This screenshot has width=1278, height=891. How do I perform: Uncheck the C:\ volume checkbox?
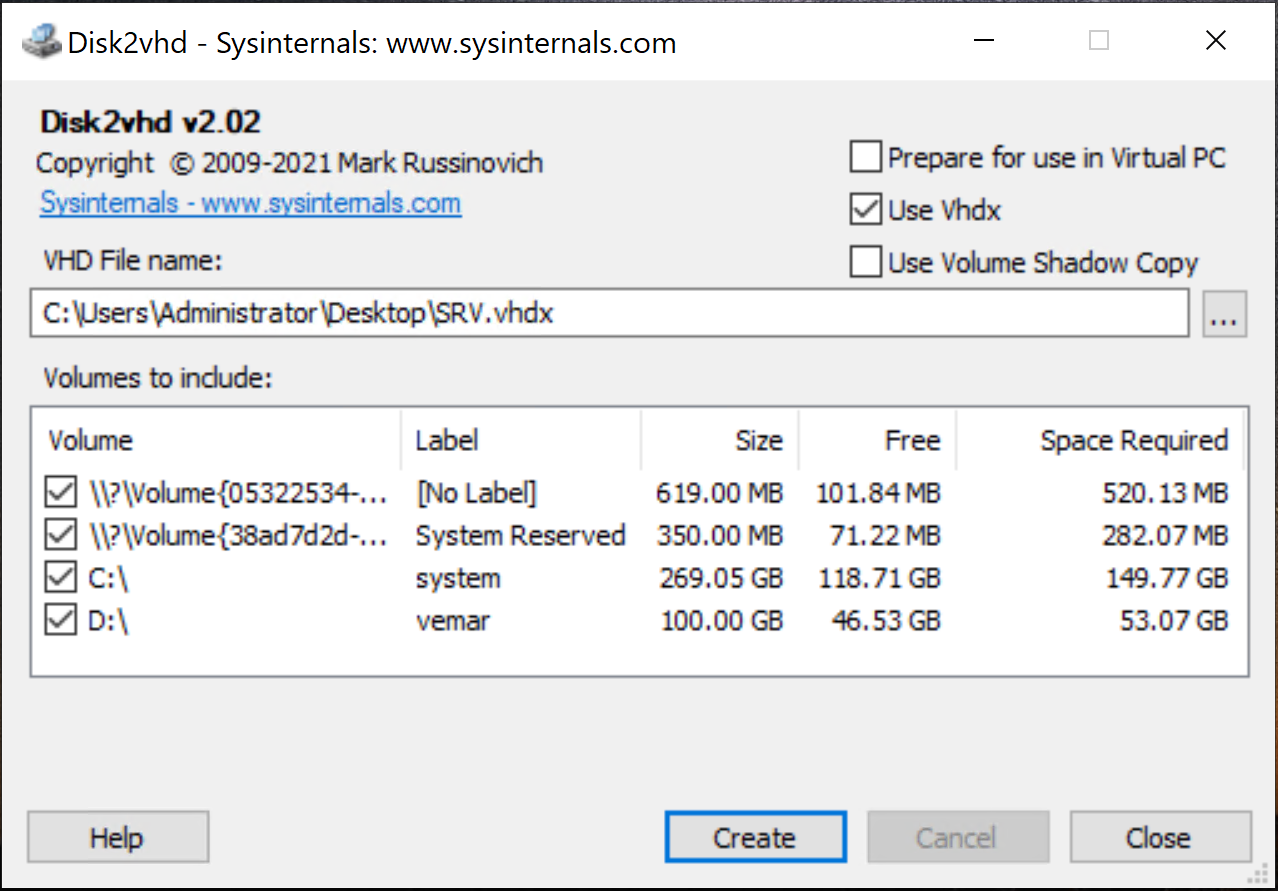pos(61,578)
